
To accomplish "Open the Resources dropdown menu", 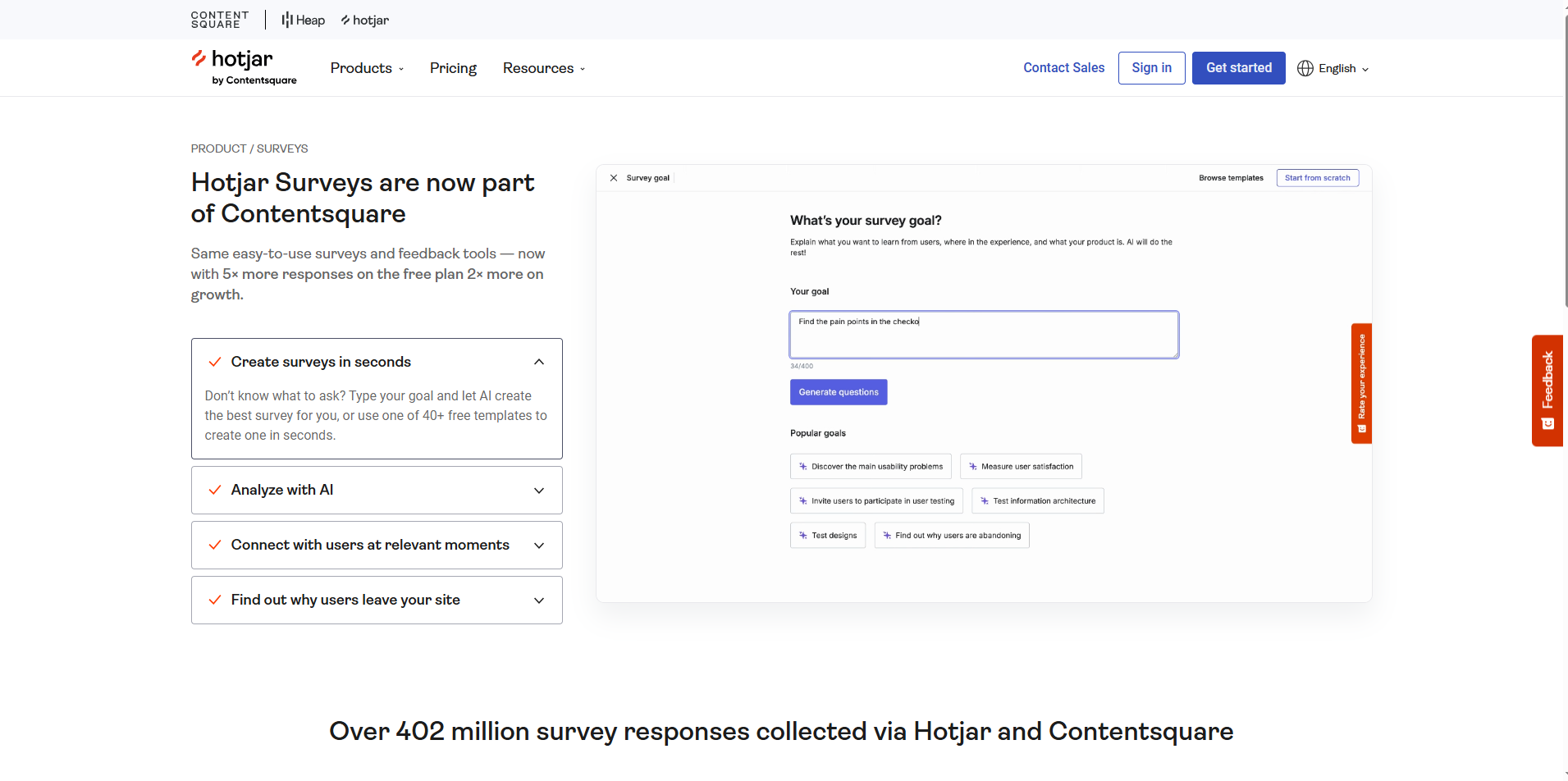I will coord(544,68).
